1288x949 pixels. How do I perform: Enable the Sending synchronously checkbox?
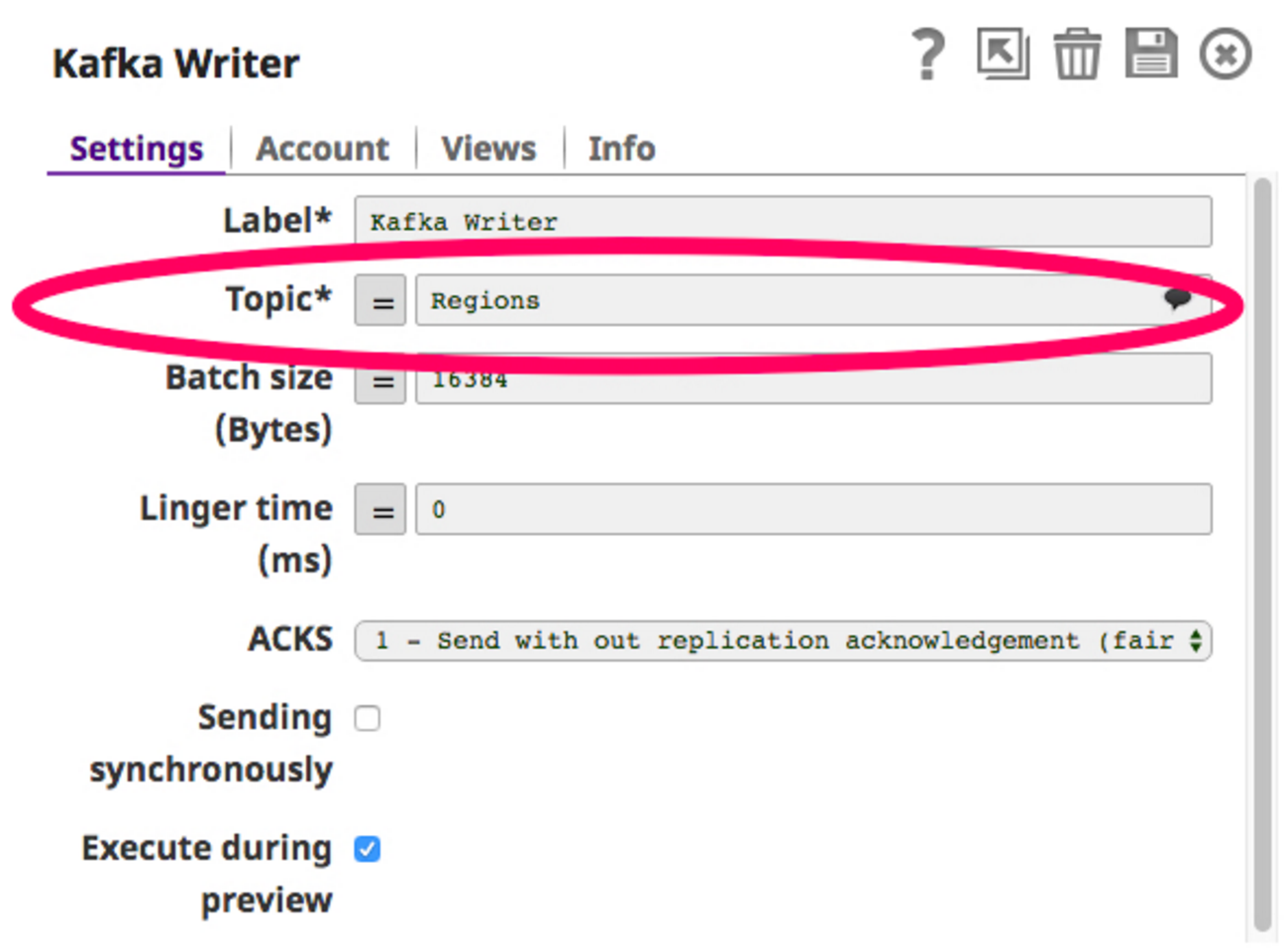coord(368,717)
